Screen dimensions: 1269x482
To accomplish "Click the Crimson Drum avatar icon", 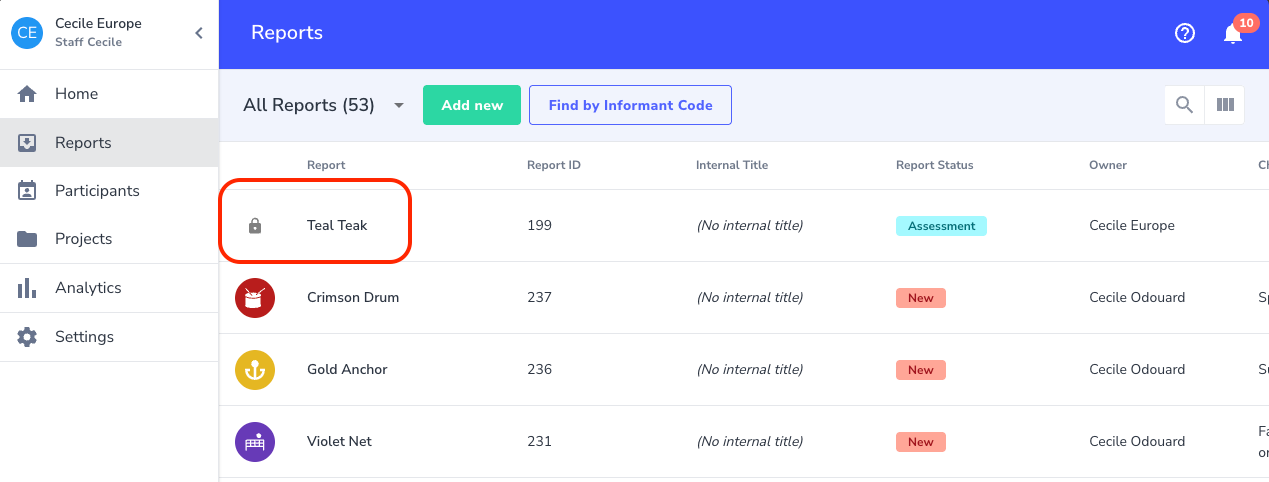I will click(x=255, y=298).
